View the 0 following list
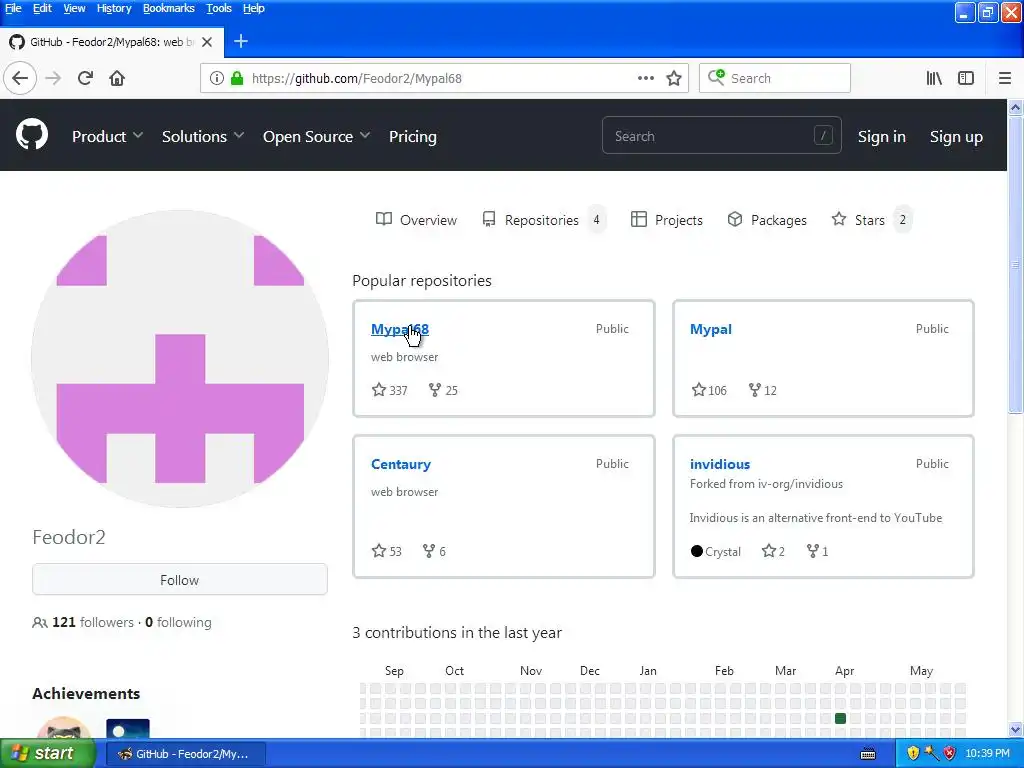 (x=178, y=622)
